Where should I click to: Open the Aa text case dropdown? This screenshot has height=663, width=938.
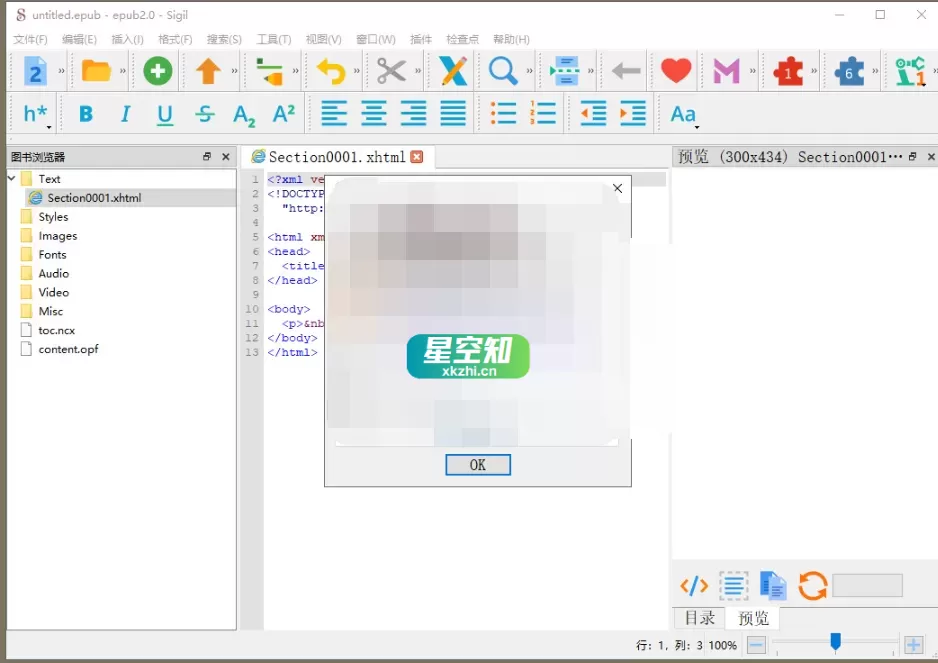[x=681, y=114]
